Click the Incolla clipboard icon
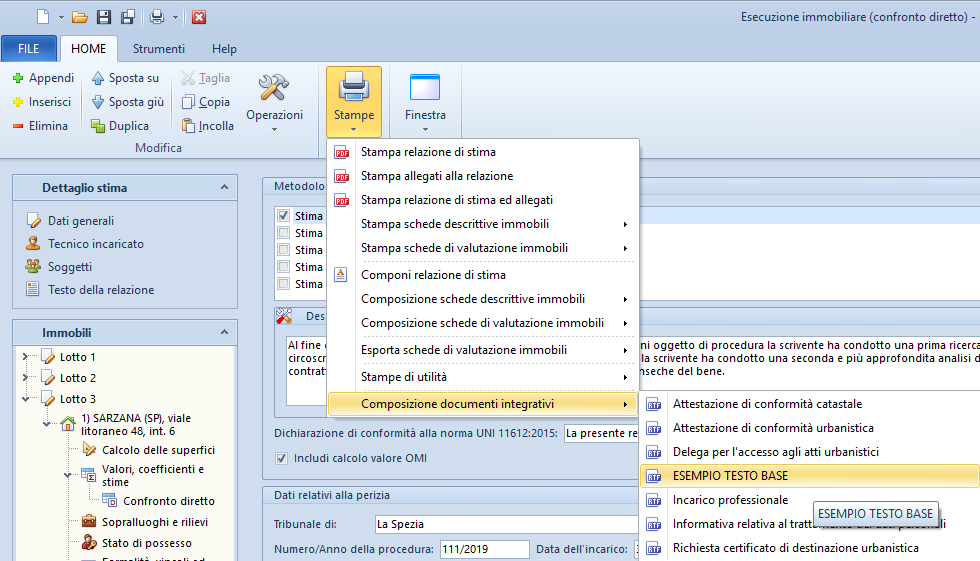 pyautogui.click(x=188, y=126)
